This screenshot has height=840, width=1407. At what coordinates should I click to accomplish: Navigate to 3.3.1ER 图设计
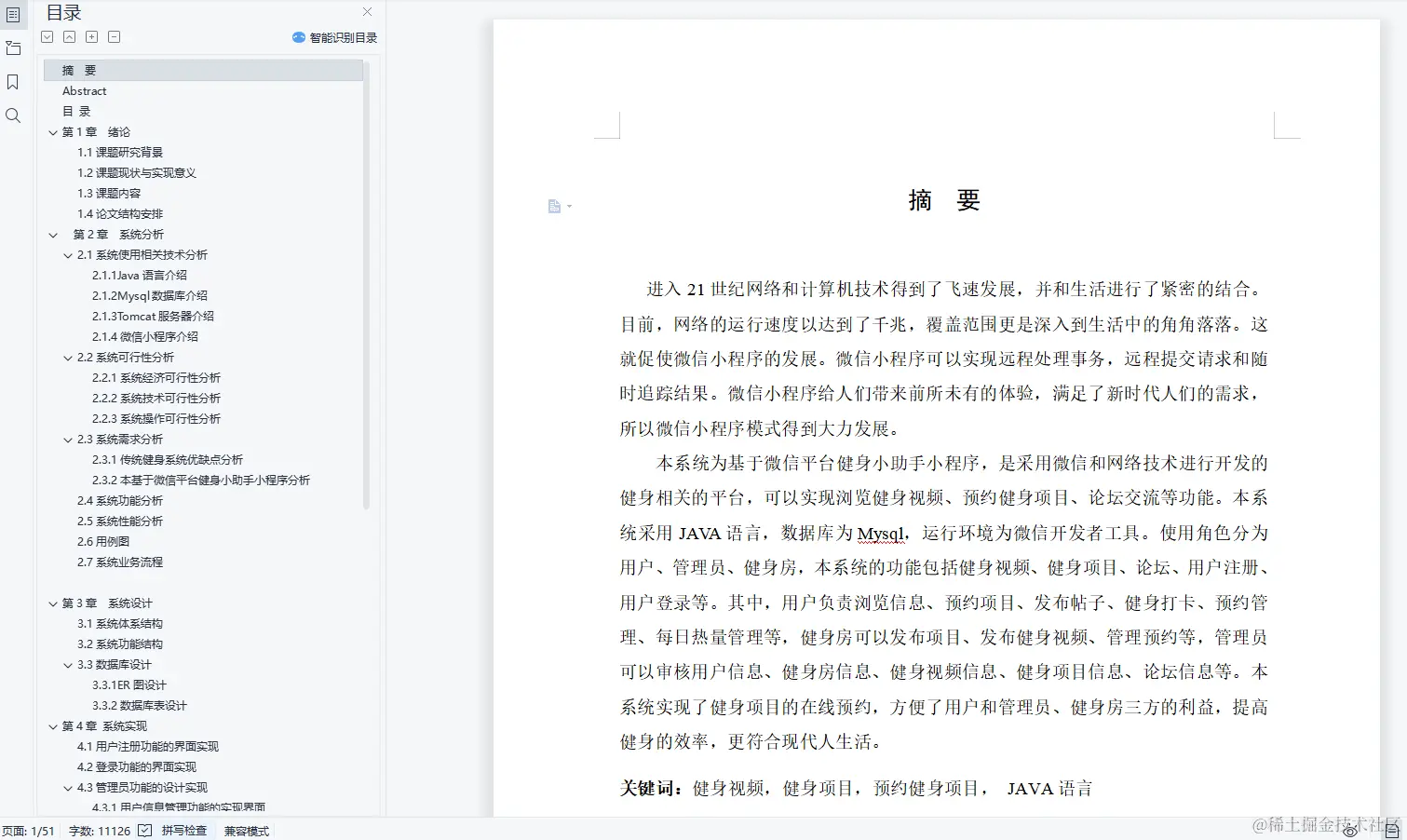pyautogui.click(x=129, y=685)
